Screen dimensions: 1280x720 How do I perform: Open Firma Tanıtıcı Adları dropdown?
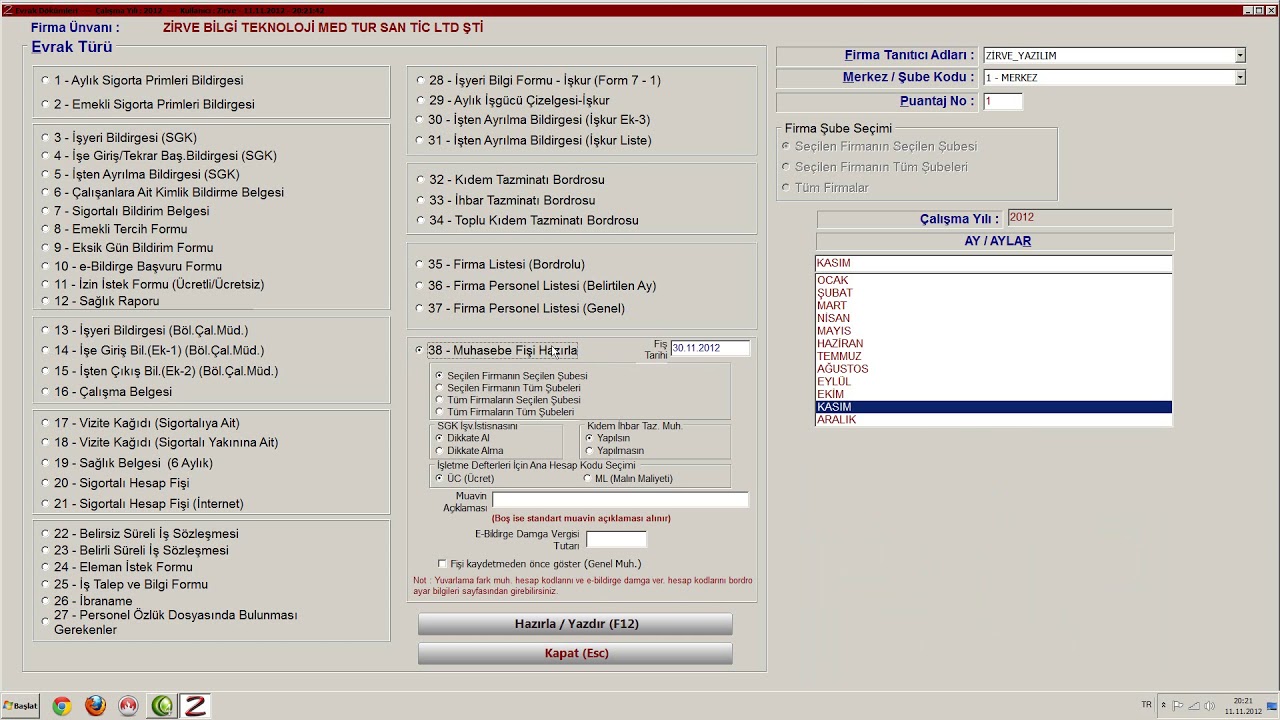click(1240, 56)
